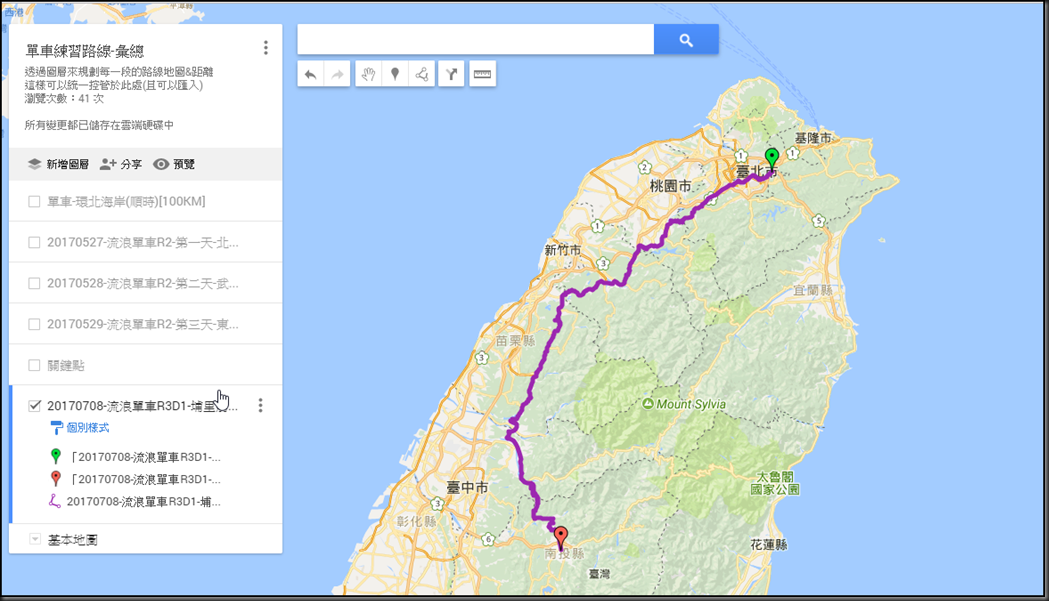Enable 單車-環北海岸(順時)[100KM] layer checkbox
The image size is (1049, 601).
click(34, 201)
